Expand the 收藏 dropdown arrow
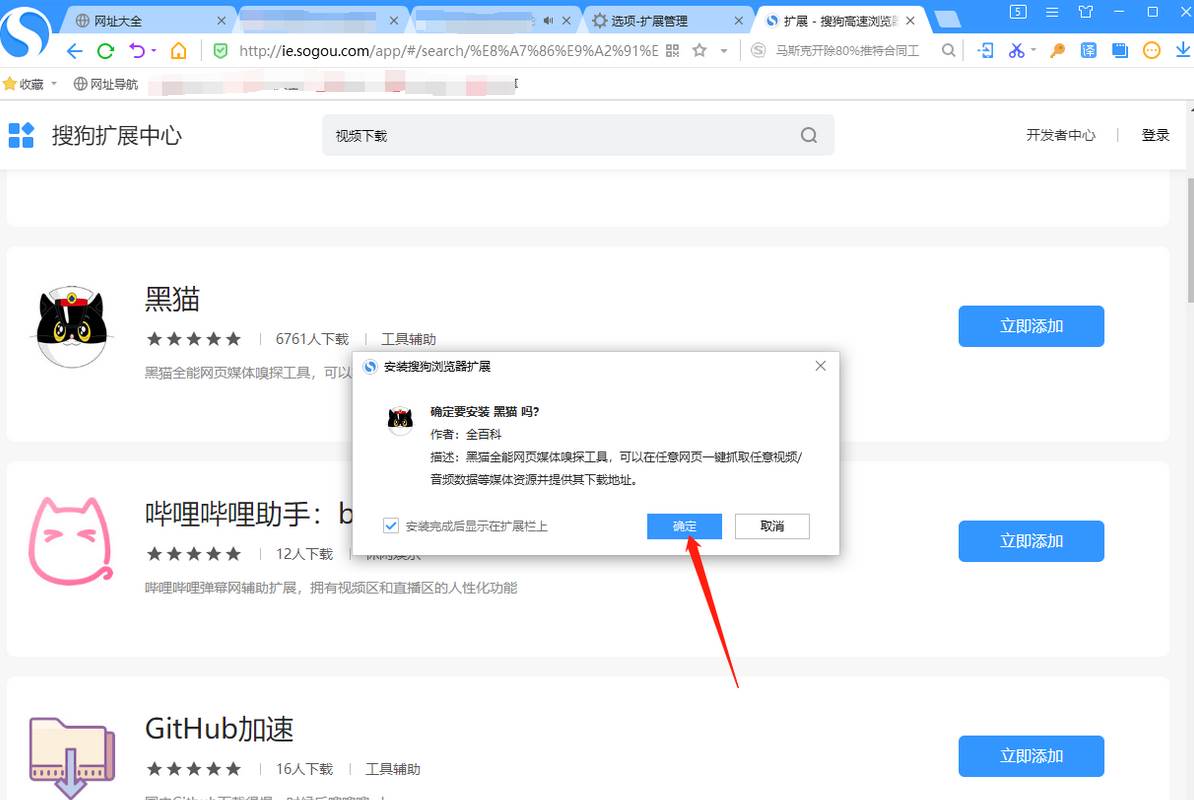 [x=54, y=84]
